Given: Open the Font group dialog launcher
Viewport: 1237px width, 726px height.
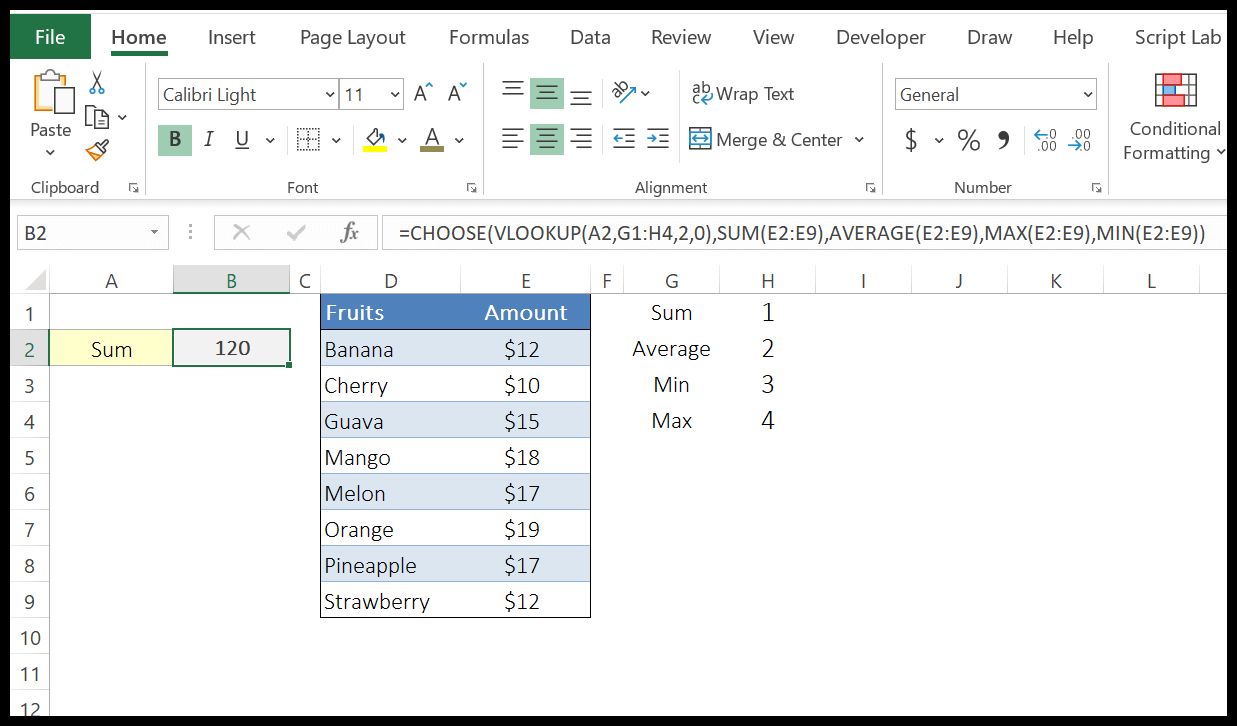Looking at the screenshot, I should [x=470, y=187].
